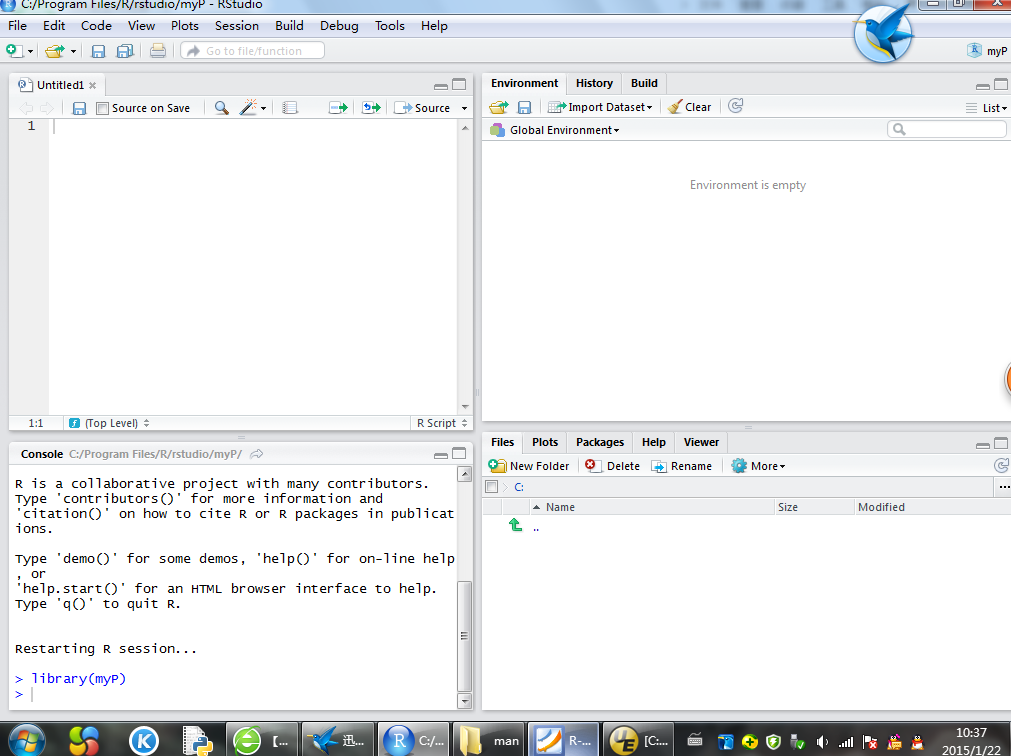1011x756 pixels.
Task: Open an existing file with the folder icon
Action: click(x=55, y=51)
